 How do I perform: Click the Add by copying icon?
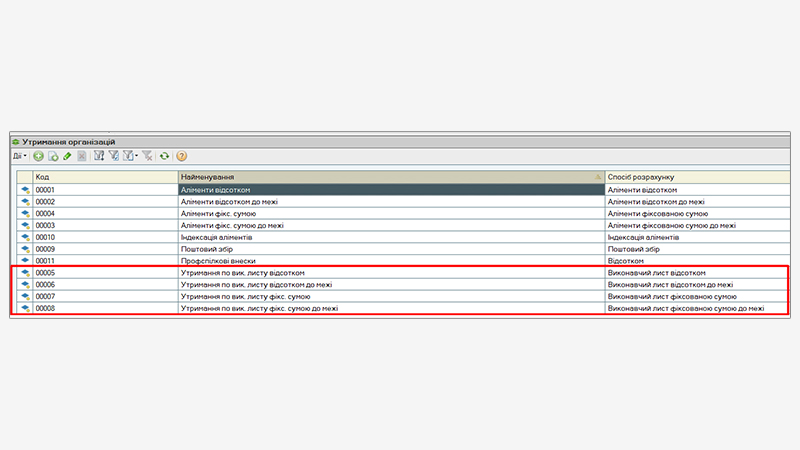tap(52, 156)
